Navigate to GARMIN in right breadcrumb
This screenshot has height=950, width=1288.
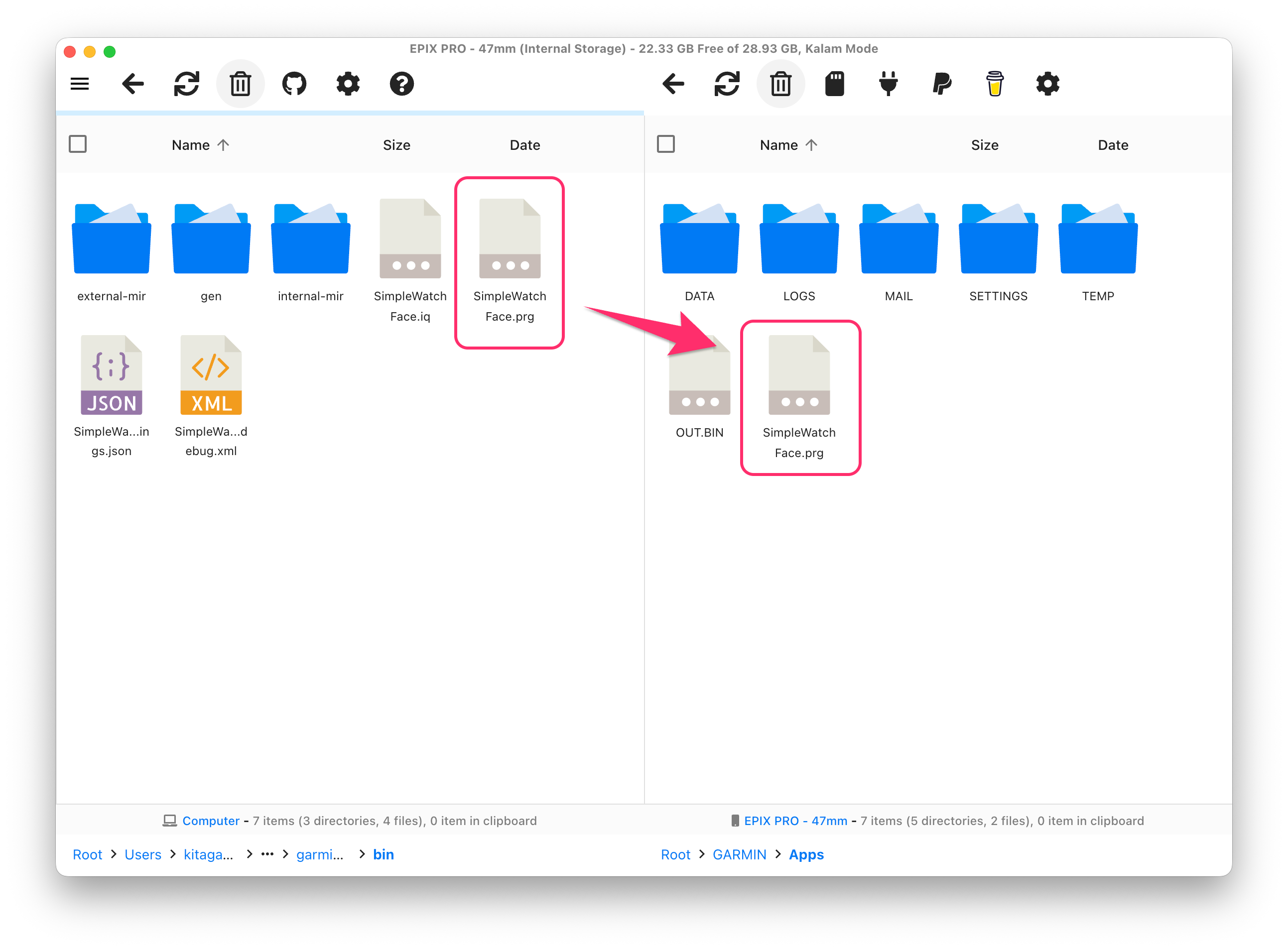point(739,854)
